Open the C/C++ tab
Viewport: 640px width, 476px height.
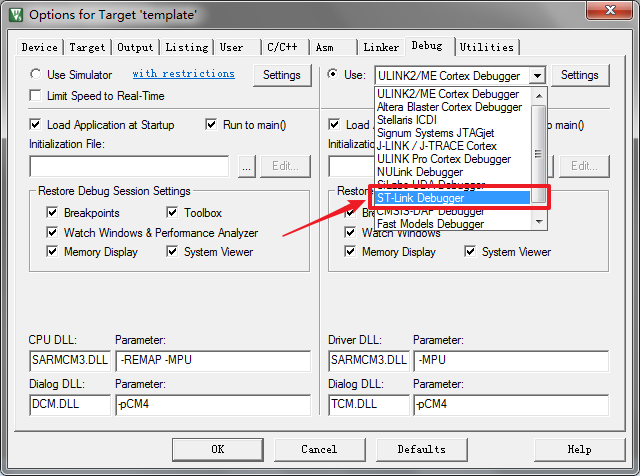pos(282,47)
